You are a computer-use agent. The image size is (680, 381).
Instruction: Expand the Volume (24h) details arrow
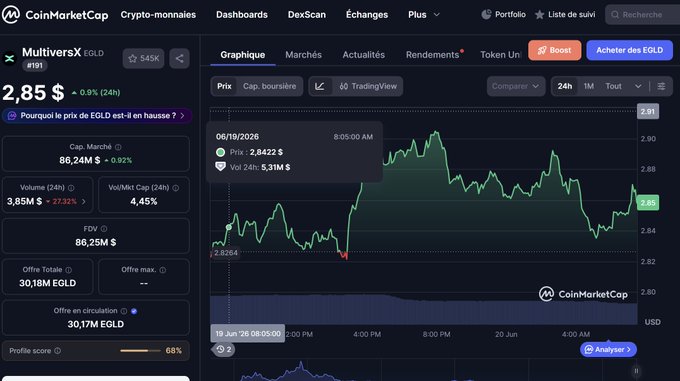[84, 202]
